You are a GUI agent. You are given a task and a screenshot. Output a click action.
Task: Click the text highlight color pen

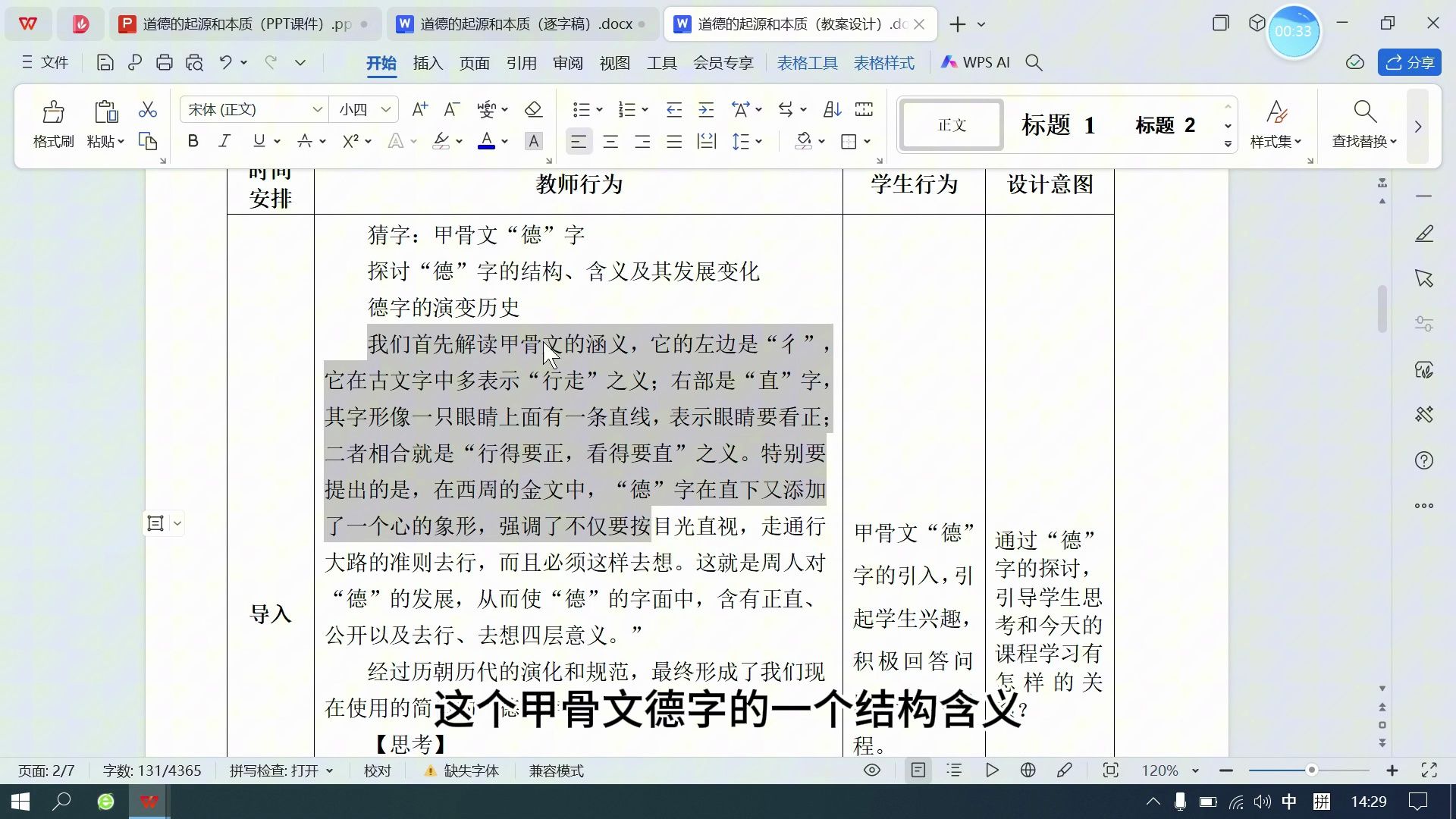[441, 142]
